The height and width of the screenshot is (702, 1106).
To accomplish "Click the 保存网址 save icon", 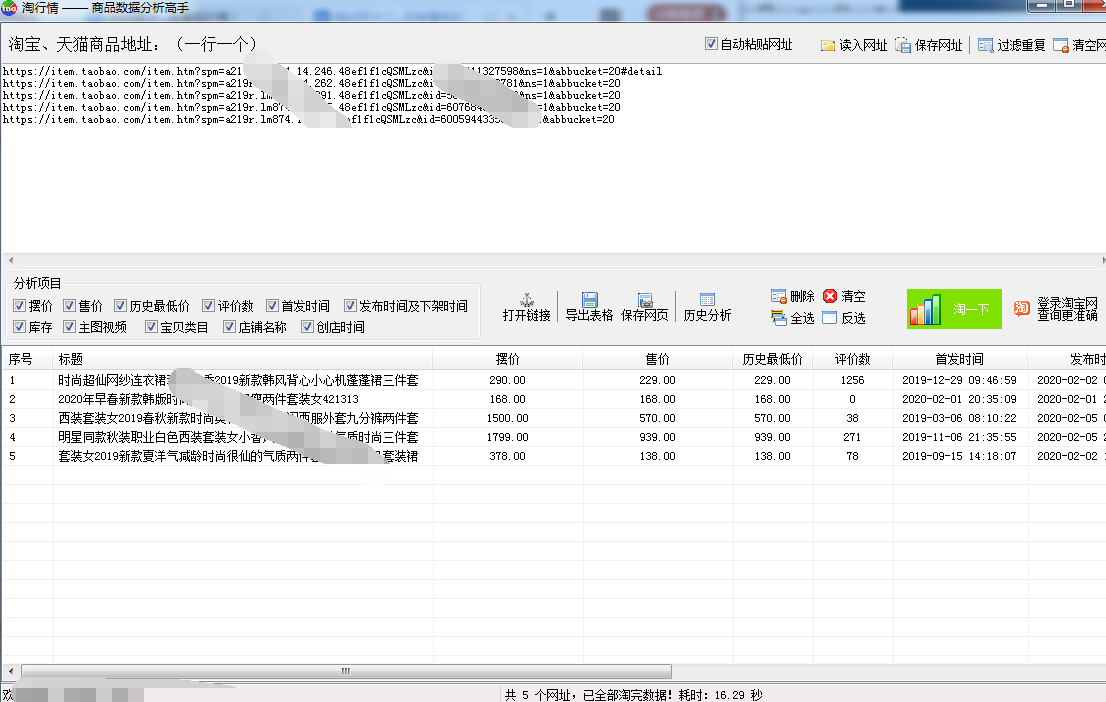I will pos(903,45).
